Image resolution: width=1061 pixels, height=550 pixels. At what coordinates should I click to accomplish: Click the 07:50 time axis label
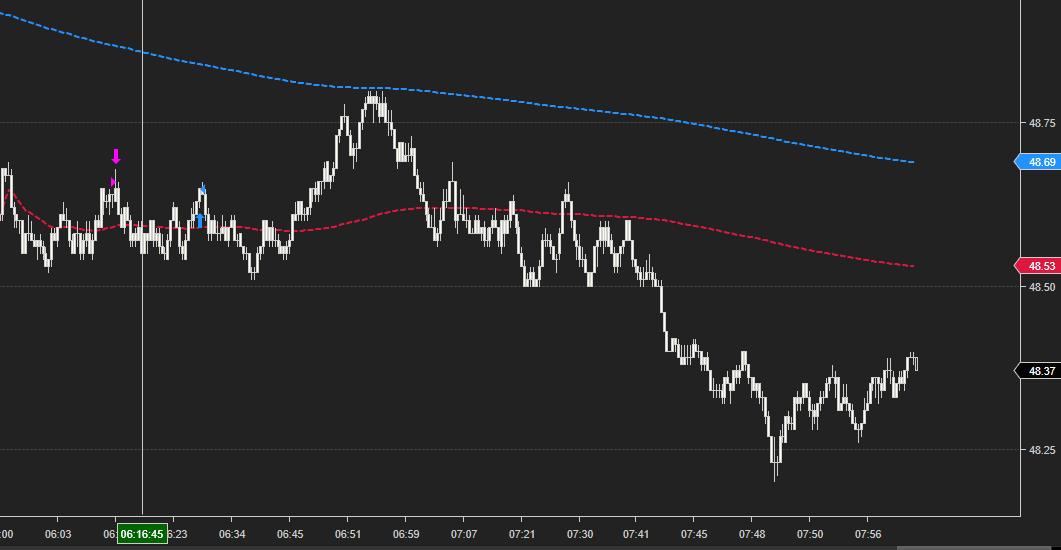(x=810, y=534)
